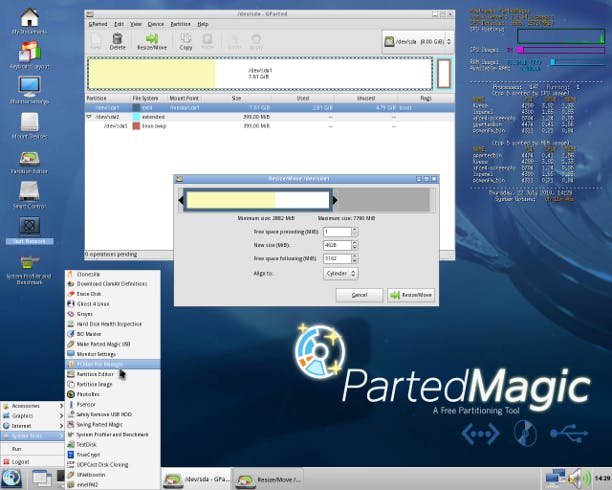
Task: Open the Device menu in GParted
Action: 156,24
